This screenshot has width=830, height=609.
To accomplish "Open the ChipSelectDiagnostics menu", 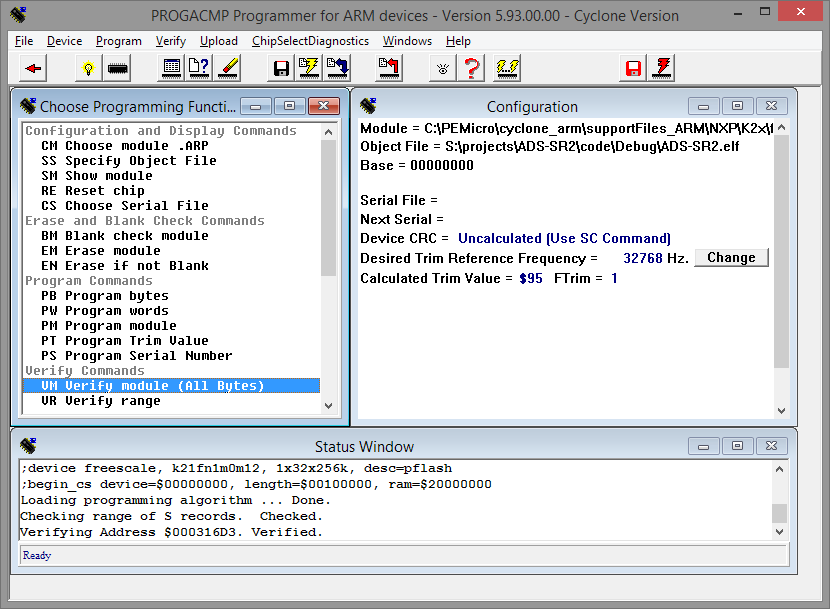I will [310, 41].
